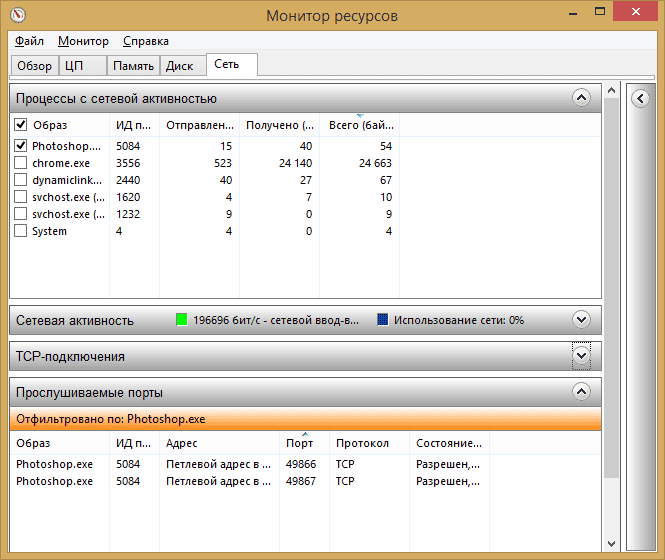The width and height of the screenshot is (665, 560).
Task: Sort processes by the Получено column header
Action: [279, 125]
